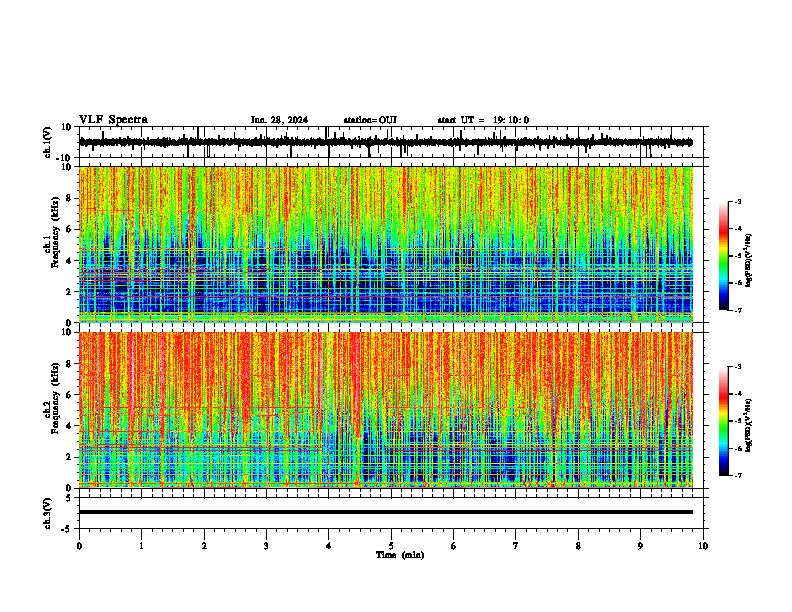The image size is (792, 612).
Task: Click the '4' kHz tick on ch.1 spectrogram
Action: click(x=69, y=261)
